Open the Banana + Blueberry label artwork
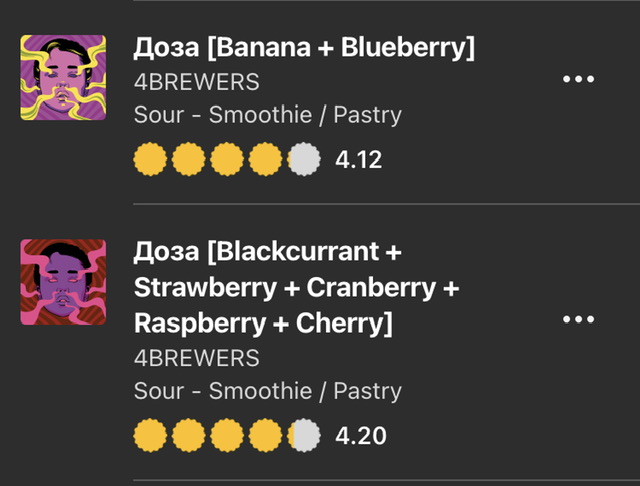The height and width of the screenshot is (486, 640). 63,77
